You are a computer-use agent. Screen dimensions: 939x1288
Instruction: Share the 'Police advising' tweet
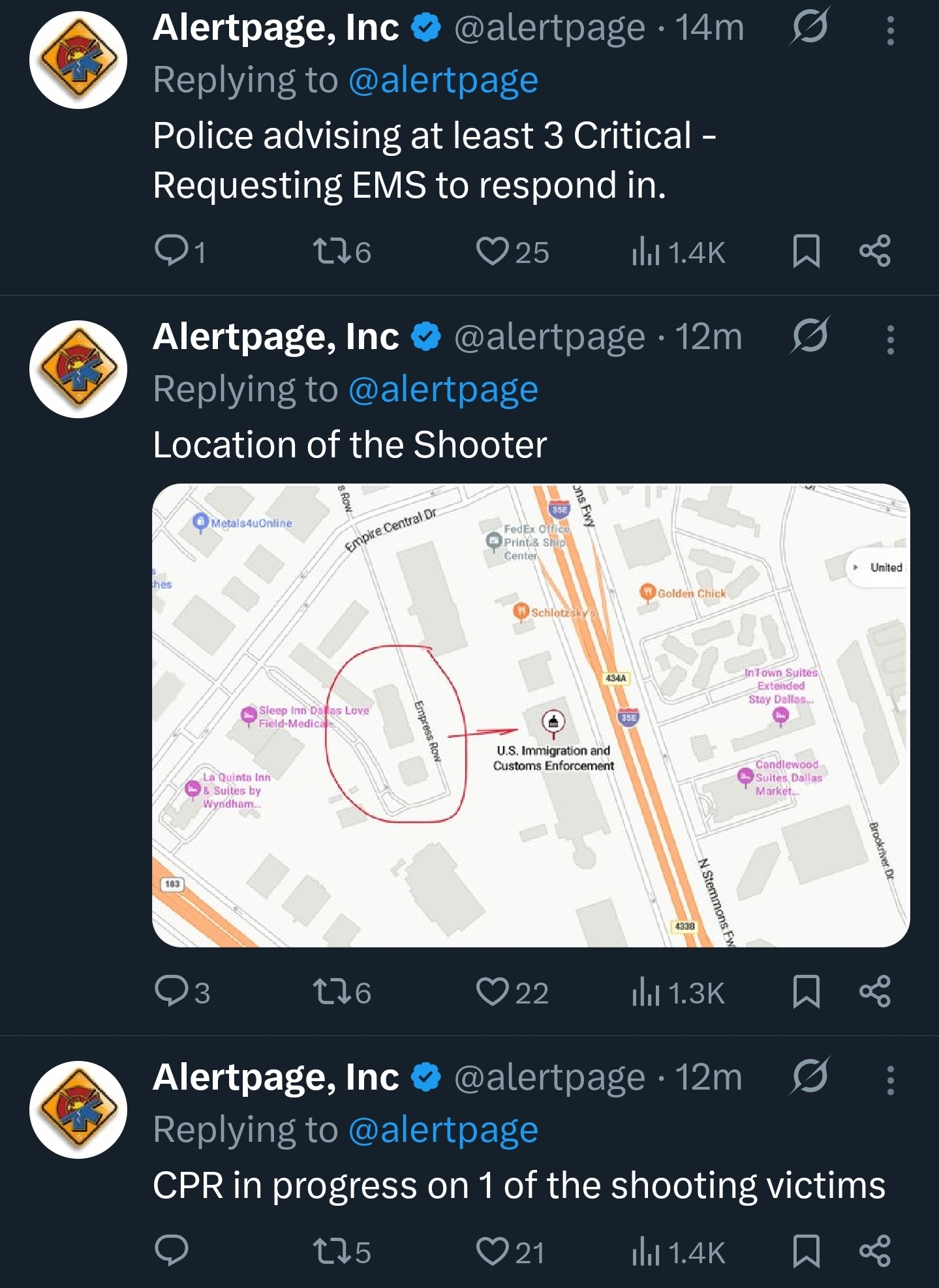click(875, 251)
